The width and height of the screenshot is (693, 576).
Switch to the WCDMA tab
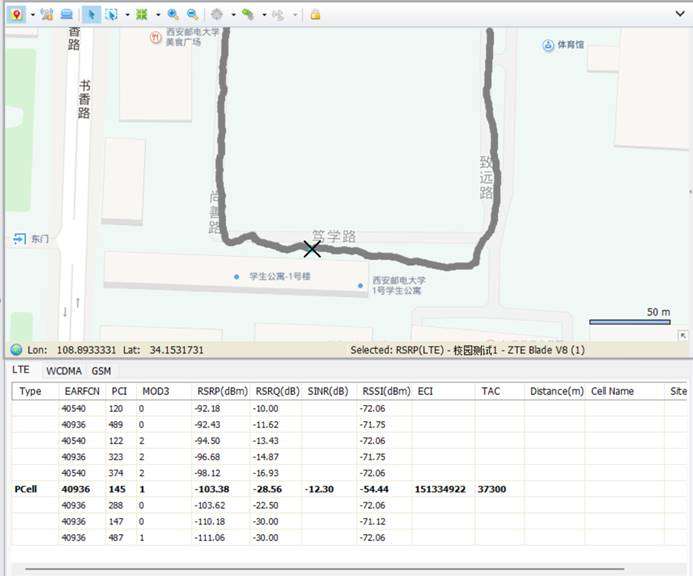pos(65,371)
